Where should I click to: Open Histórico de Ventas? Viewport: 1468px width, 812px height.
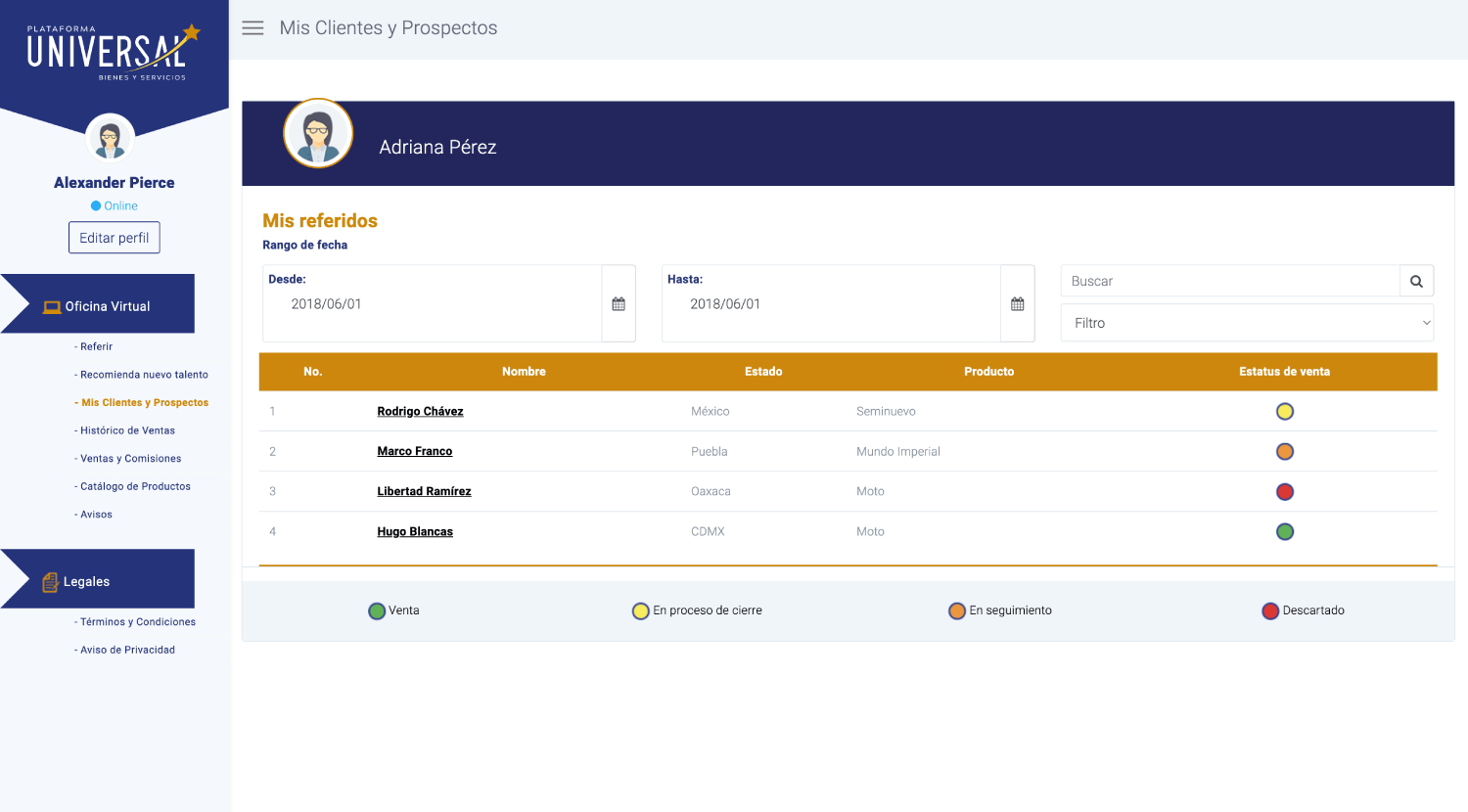[x=125, y=430]
